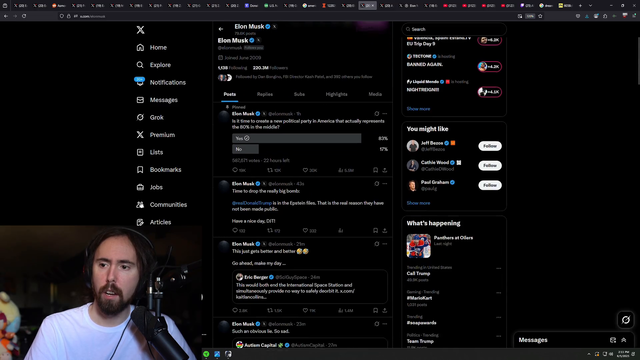Click the Articles icon in the sidebar
Viewport: 640px width, 360px height.
140,222
